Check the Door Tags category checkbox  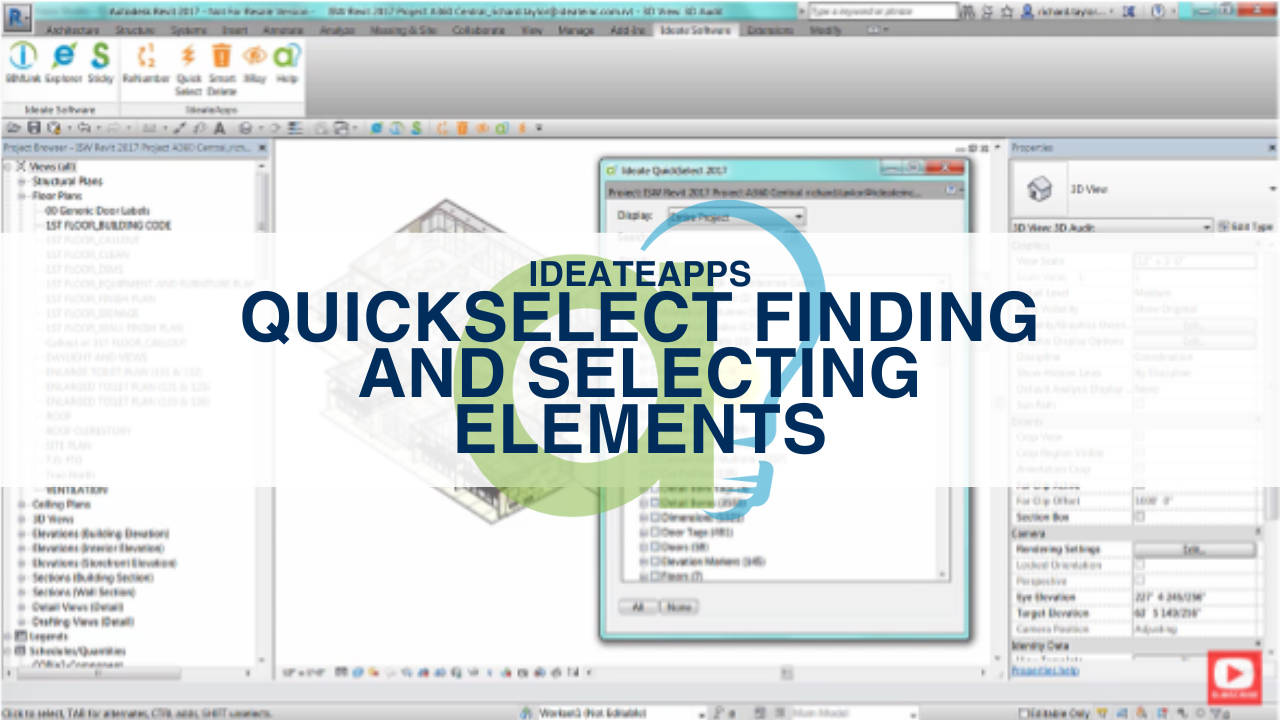point(656,533)
